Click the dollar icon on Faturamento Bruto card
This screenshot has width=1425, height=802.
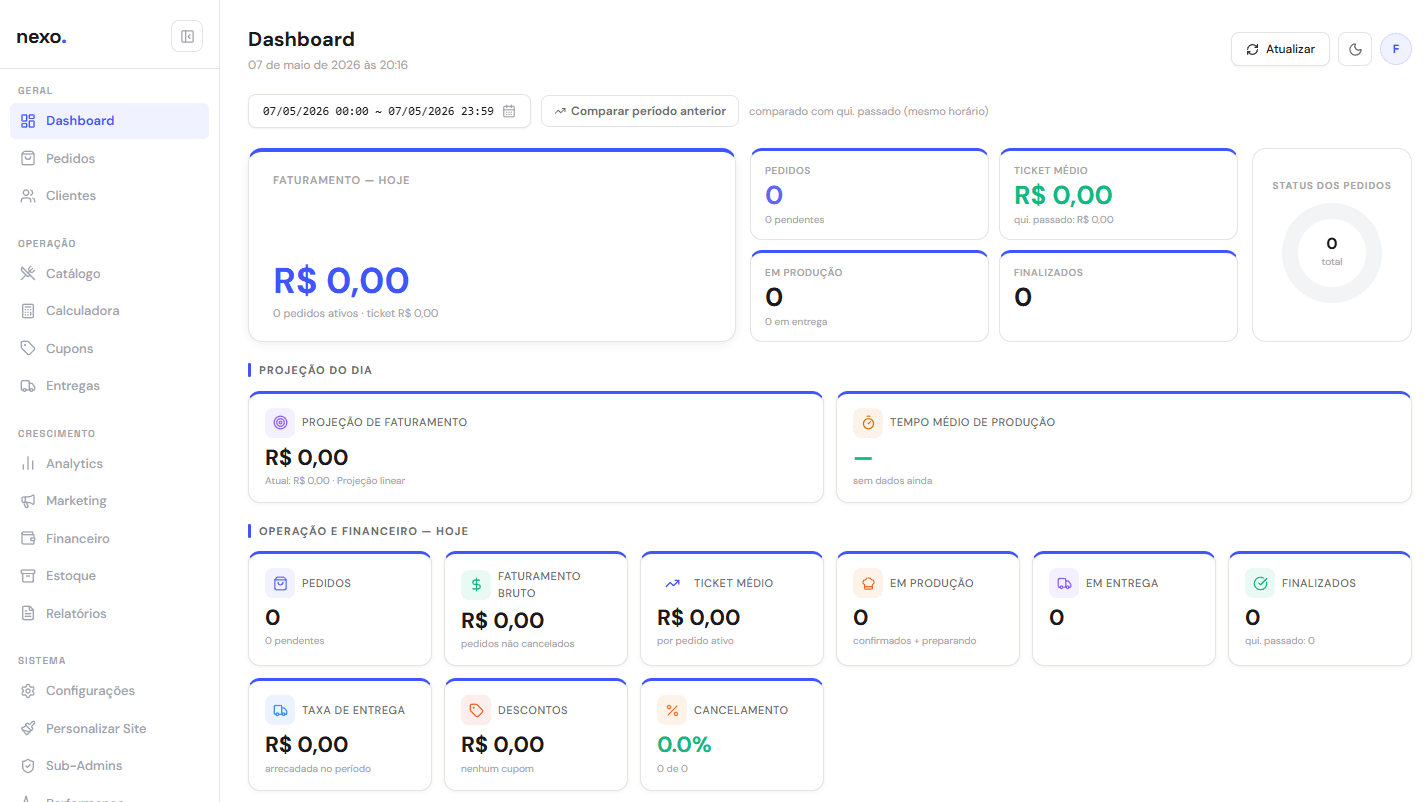click(x=476, y=584)
